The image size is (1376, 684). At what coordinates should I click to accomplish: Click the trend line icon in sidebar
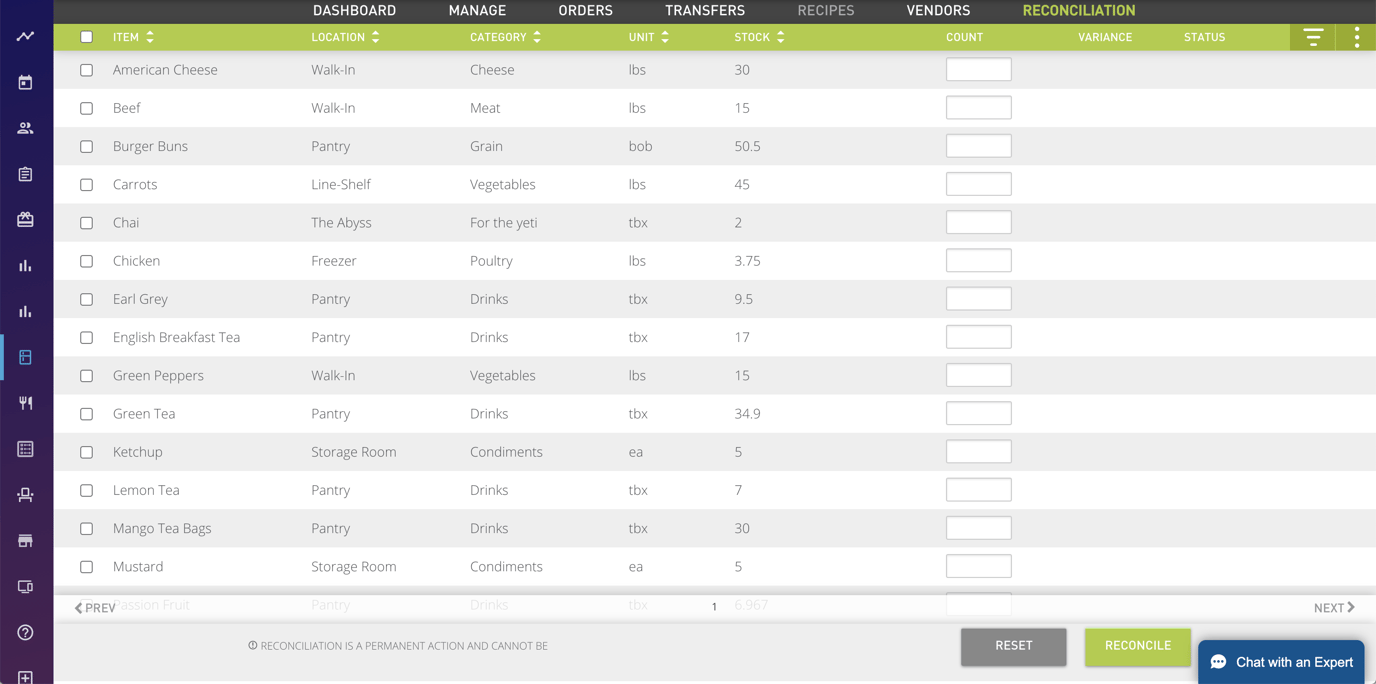point(25,36)
